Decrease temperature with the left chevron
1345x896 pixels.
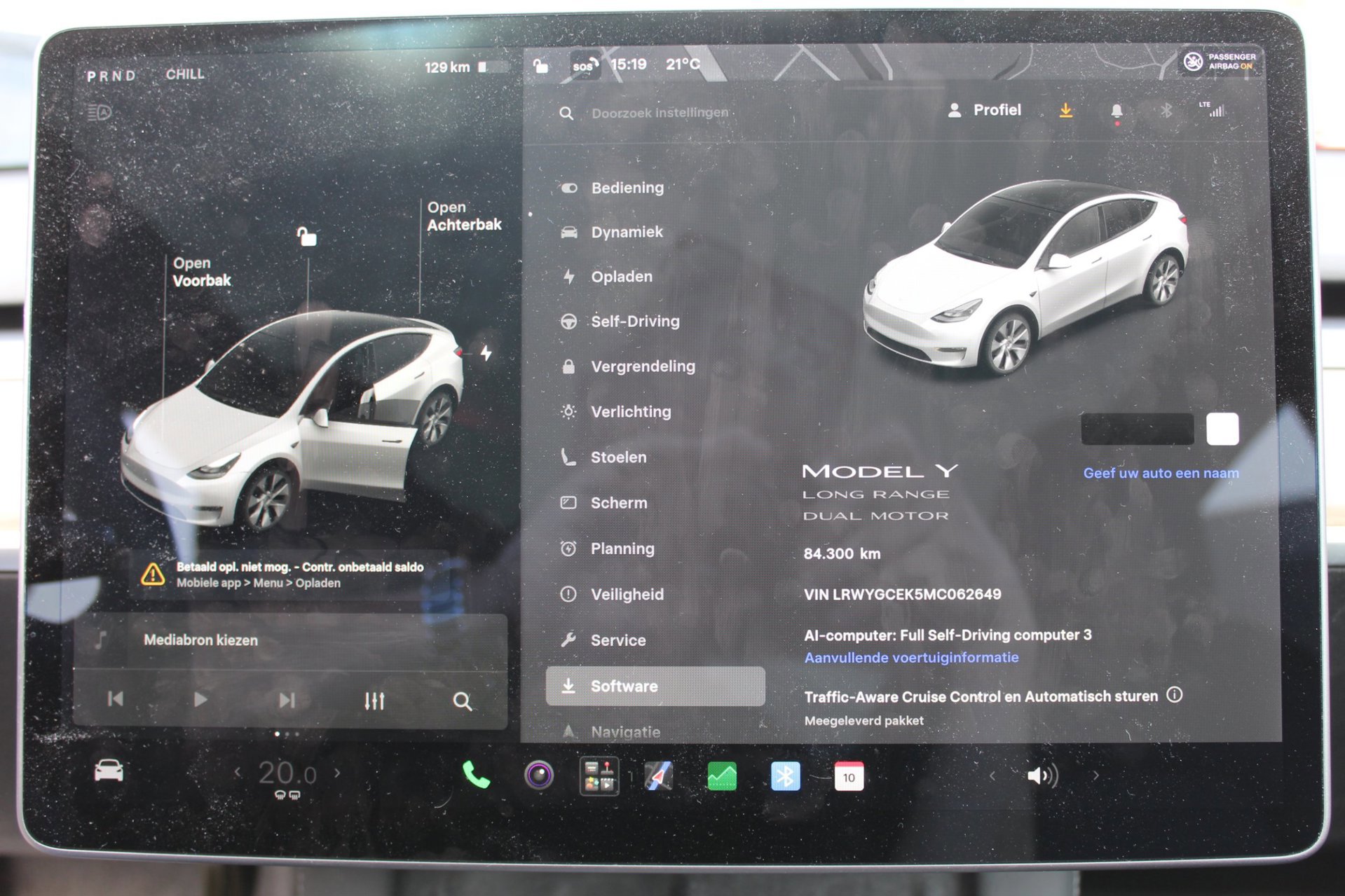[x=238, y=773]
